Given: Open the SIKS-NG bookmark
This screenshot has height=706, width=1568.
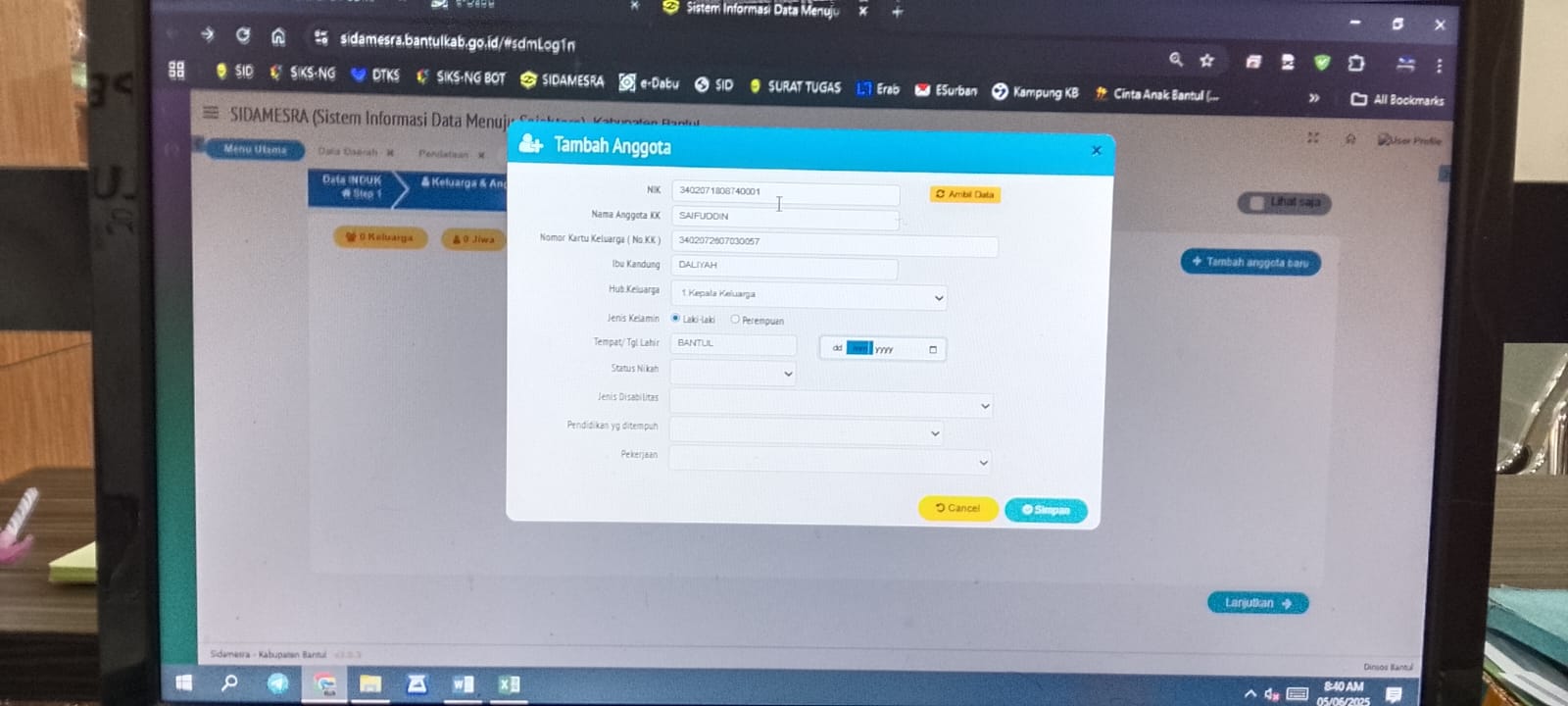Looking at the screenshot, I should point(302,73).
